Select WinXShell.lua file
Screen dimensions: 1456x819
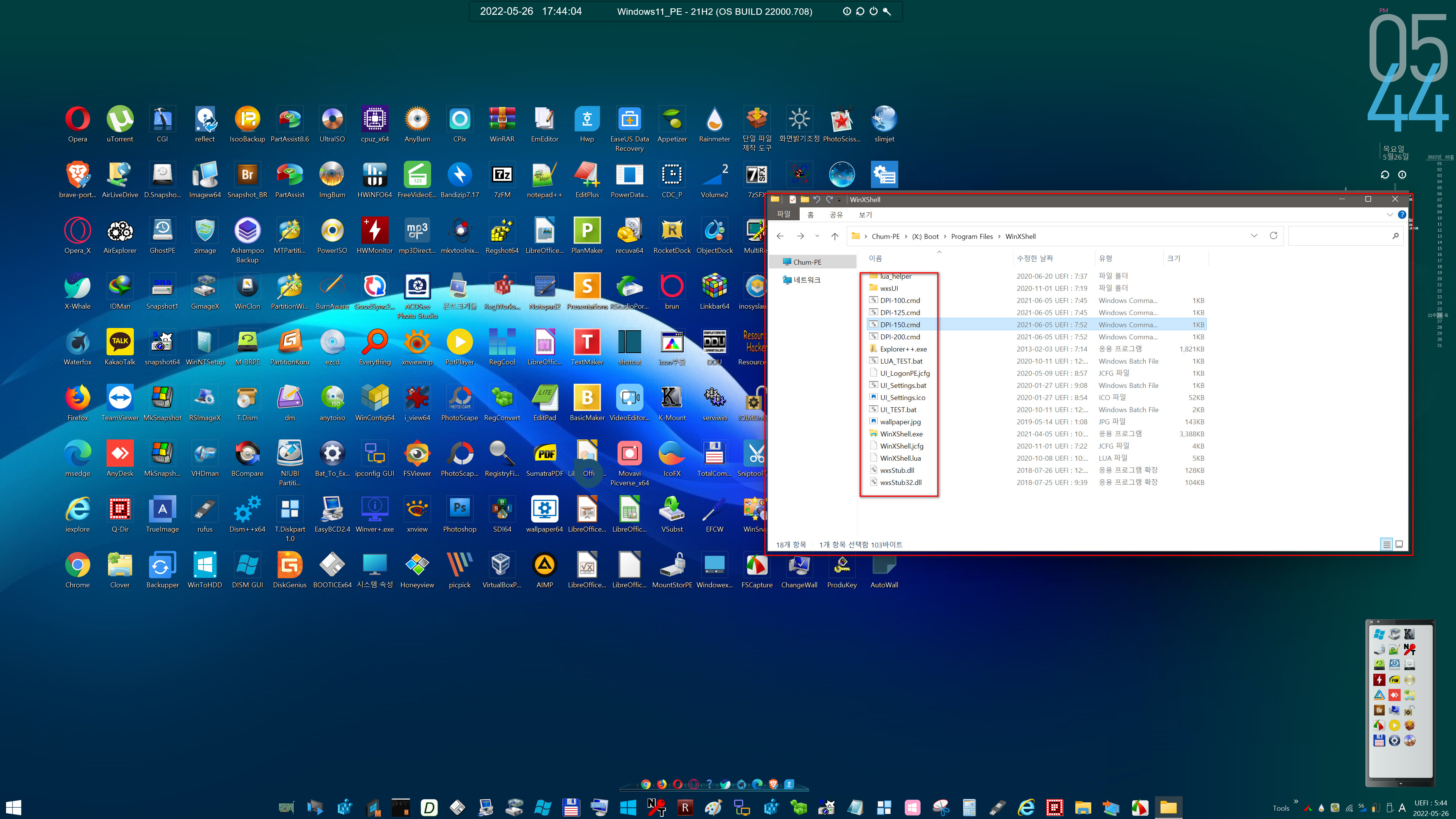pos(900,458)
